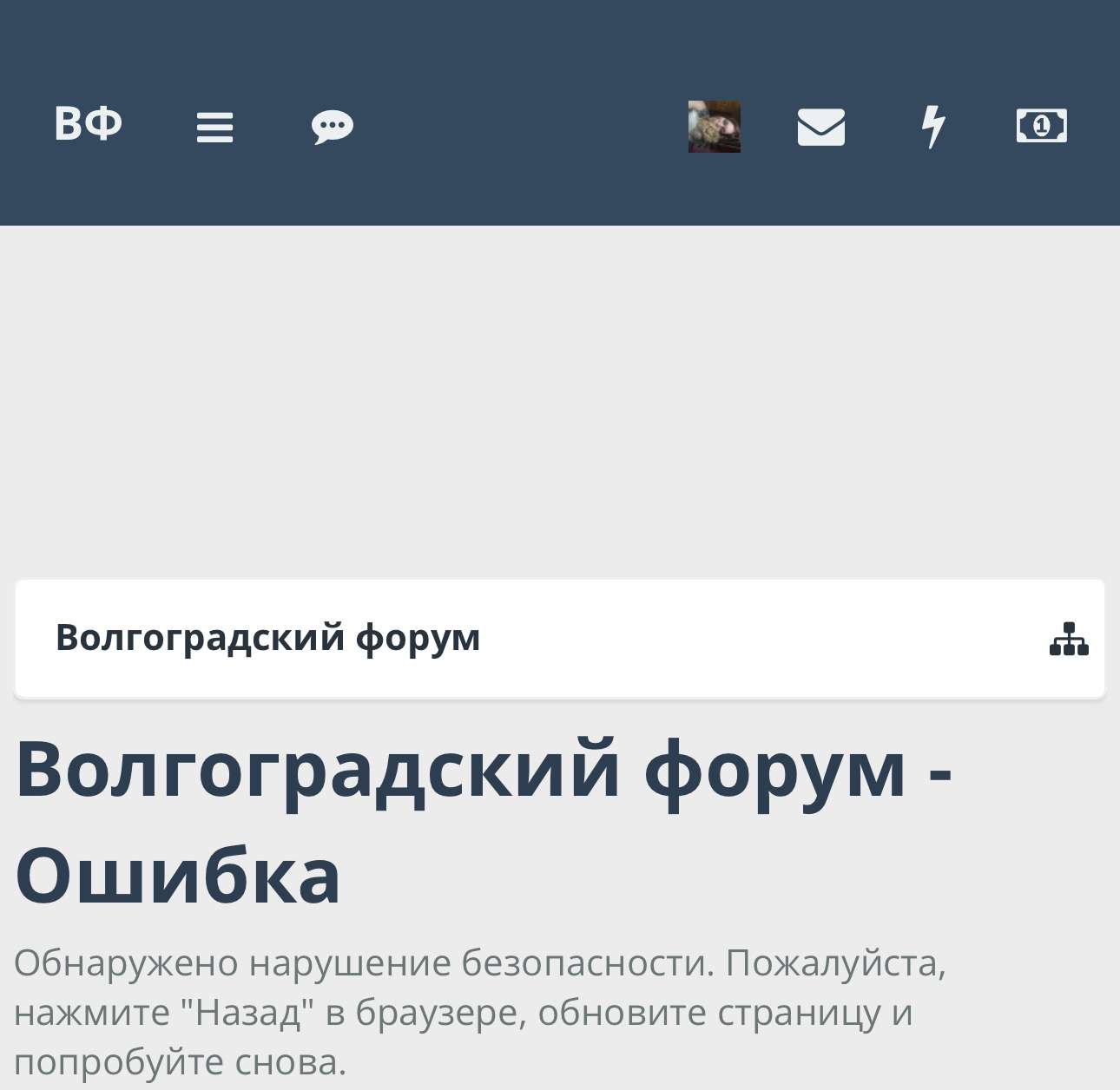This screenshot has height=1090, width=1120.
Task: Click empty space in white breadcrumb bar
Action: [764, 639]
